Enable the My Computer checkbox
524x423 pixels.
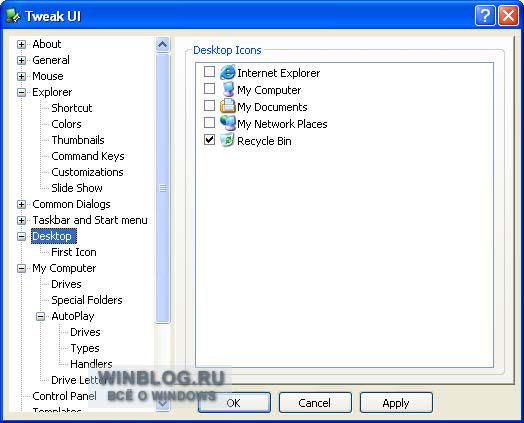[x=210, y=89]
